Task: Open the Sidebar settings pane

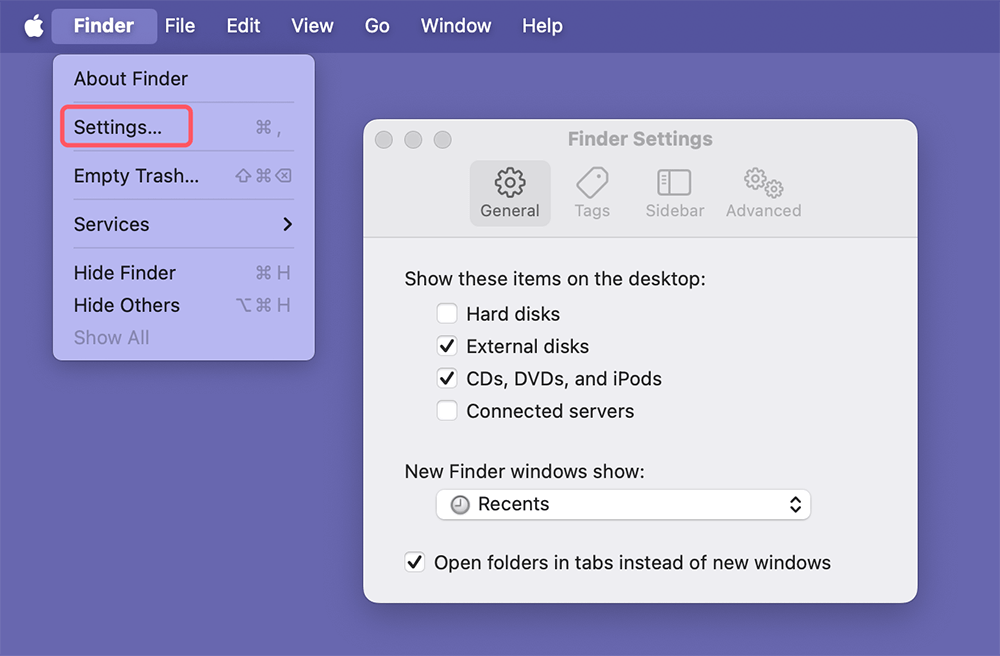Action: click(x=674, y=193)
